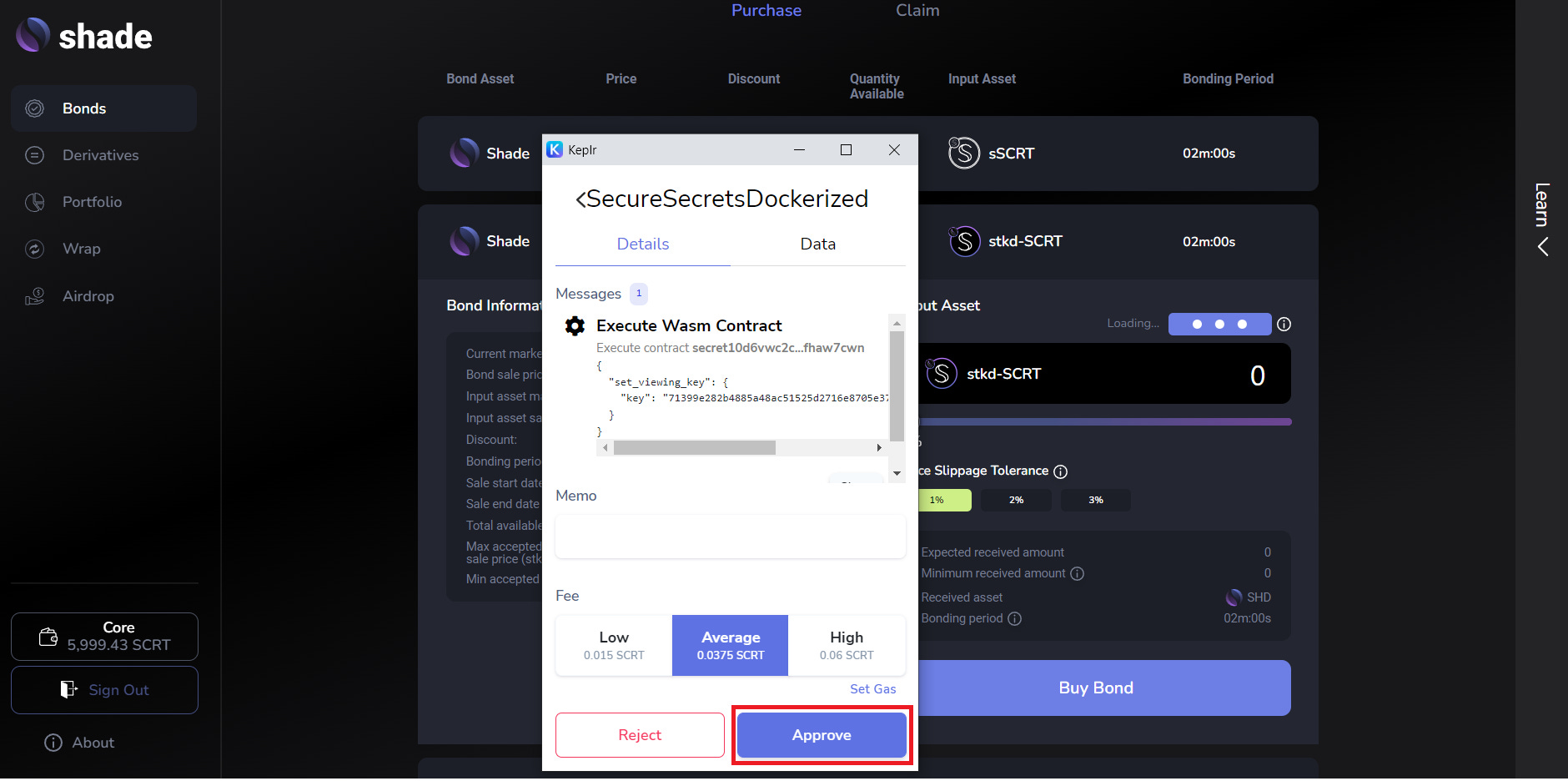Click the messages panel scroll up arrow
The width and height of the screenshot is (1568, 781).
point(897,322)
